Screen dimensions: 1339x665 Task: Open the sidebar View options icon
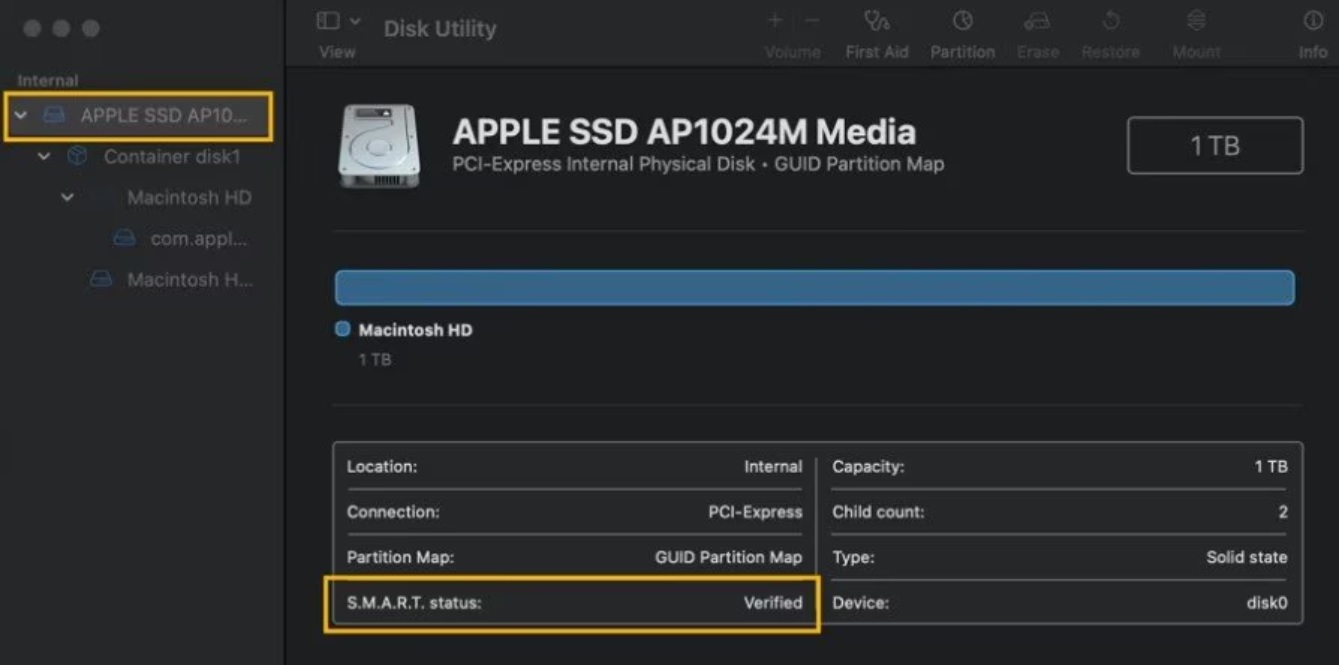(328, 21)
